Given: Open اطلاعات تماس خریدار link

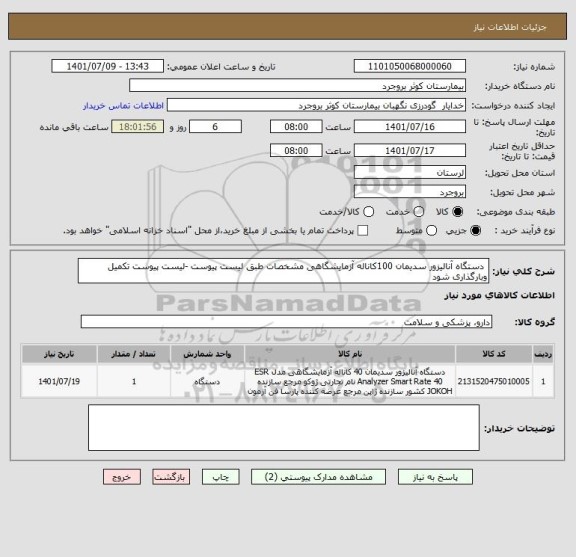Looking at the screenshot, I should (x=123, y=106).
